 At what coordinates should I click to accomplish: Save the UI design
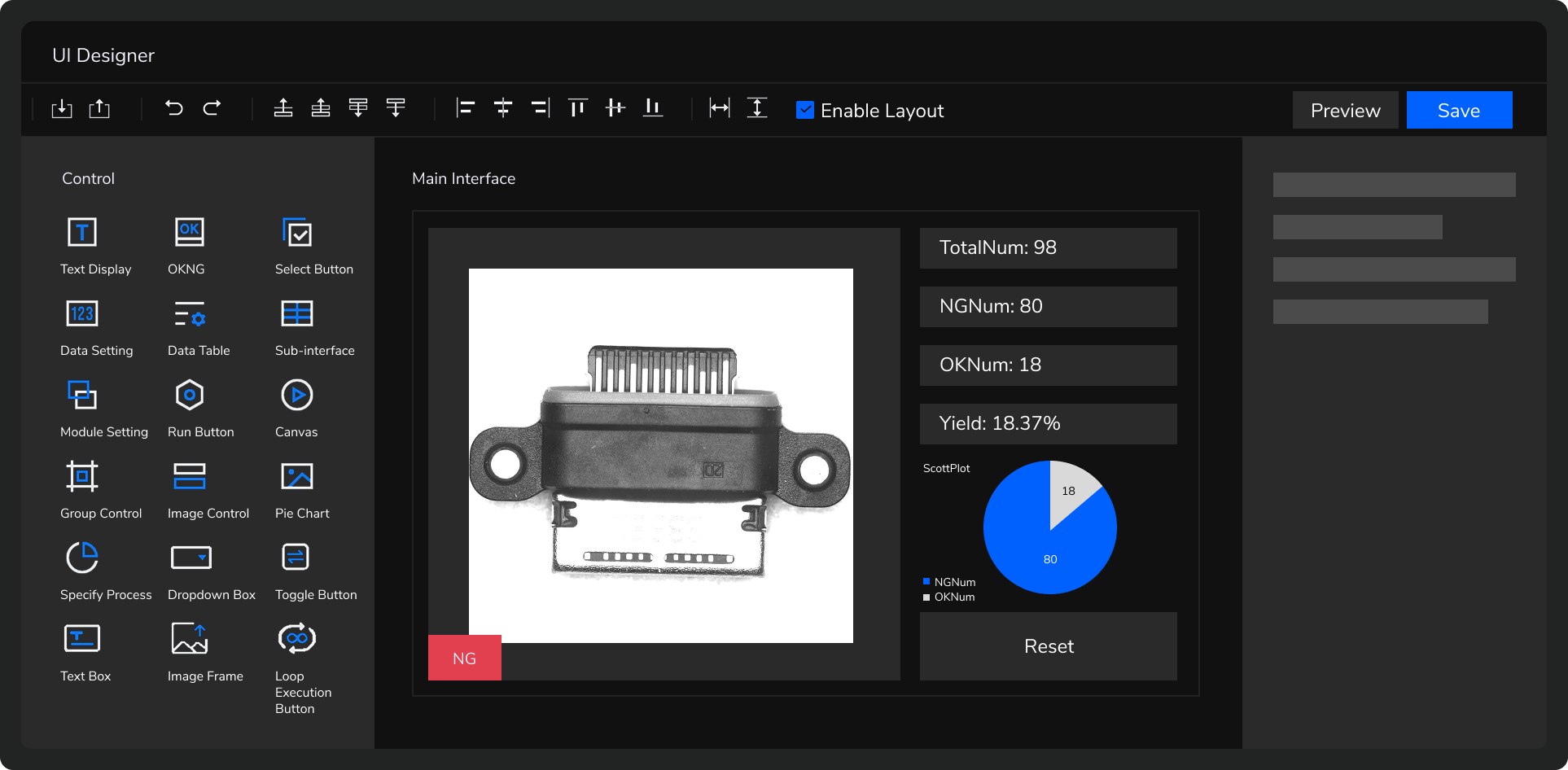1459,110
